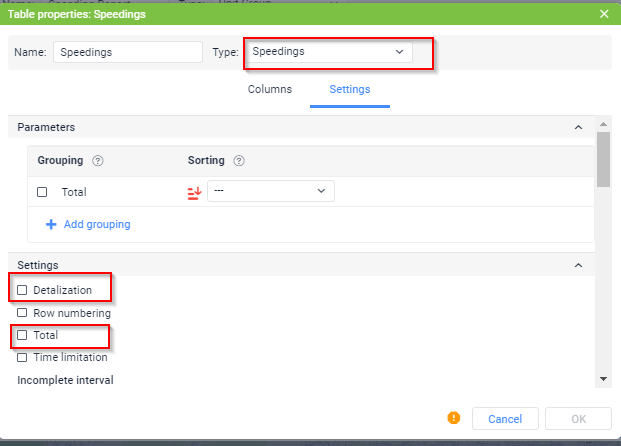
Task: Click the orange warning icon near Cancel
Action: [x=453, y=418]
